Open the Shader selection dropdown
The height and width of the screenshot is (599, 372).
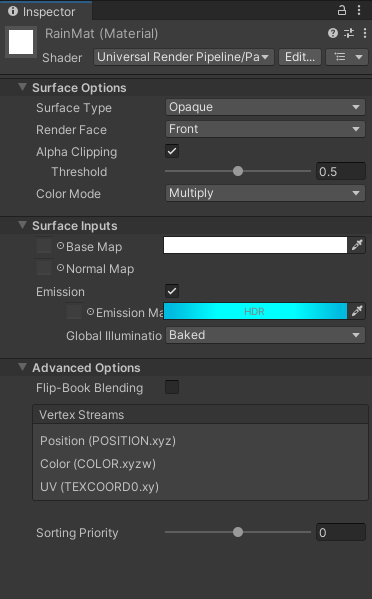(x=184, y=57)
